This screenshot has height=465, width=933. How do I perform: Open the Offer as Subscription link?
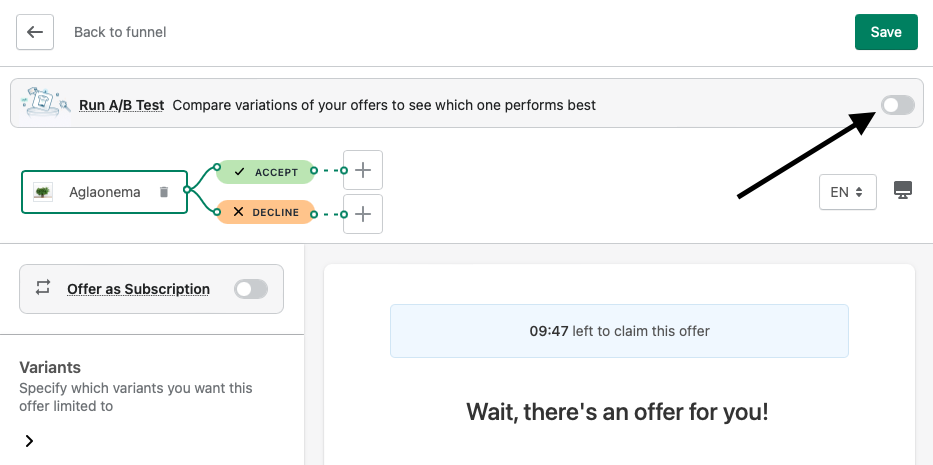click(138, 289)
